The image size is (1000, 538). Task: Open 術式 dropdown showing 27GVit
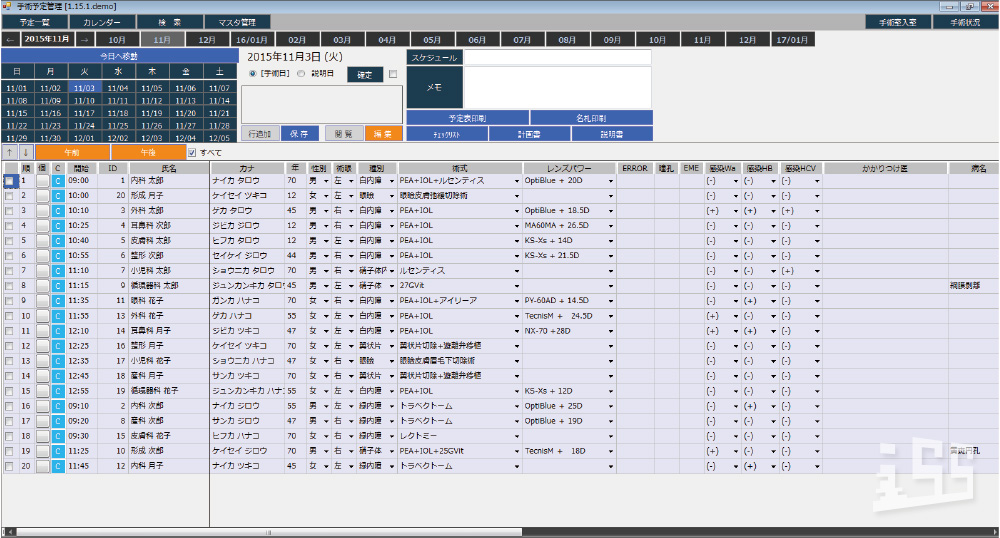[x=517, y=286]
